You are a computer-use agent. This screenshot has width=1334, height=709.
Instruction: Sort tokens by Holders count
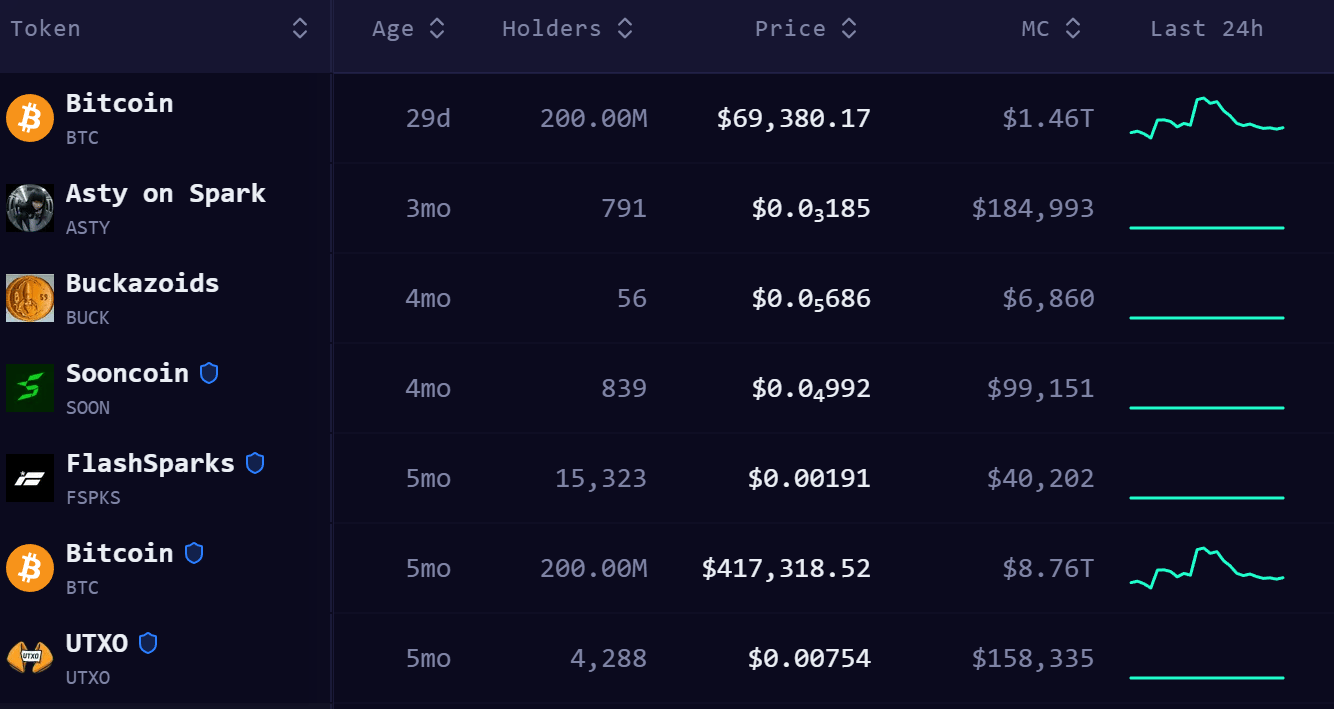[x=625, y=29]
